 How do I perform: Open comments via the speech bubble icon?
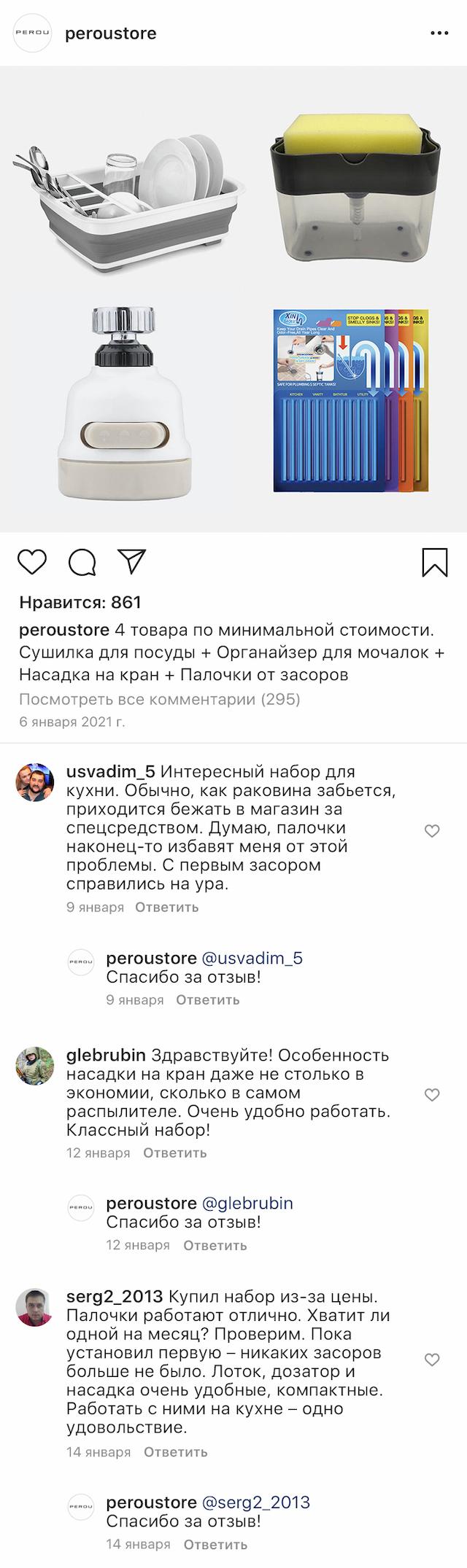(82, 562)
